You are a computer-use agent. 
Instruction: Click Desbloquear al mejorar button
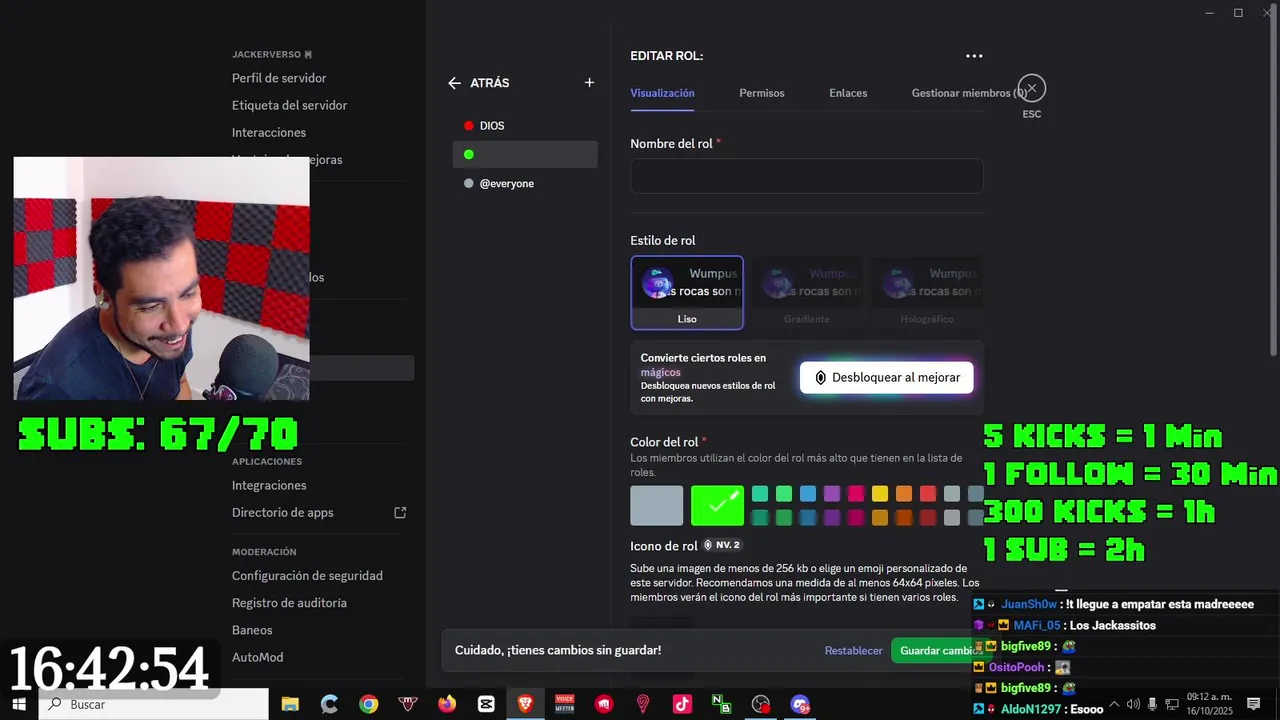[886, 377]
